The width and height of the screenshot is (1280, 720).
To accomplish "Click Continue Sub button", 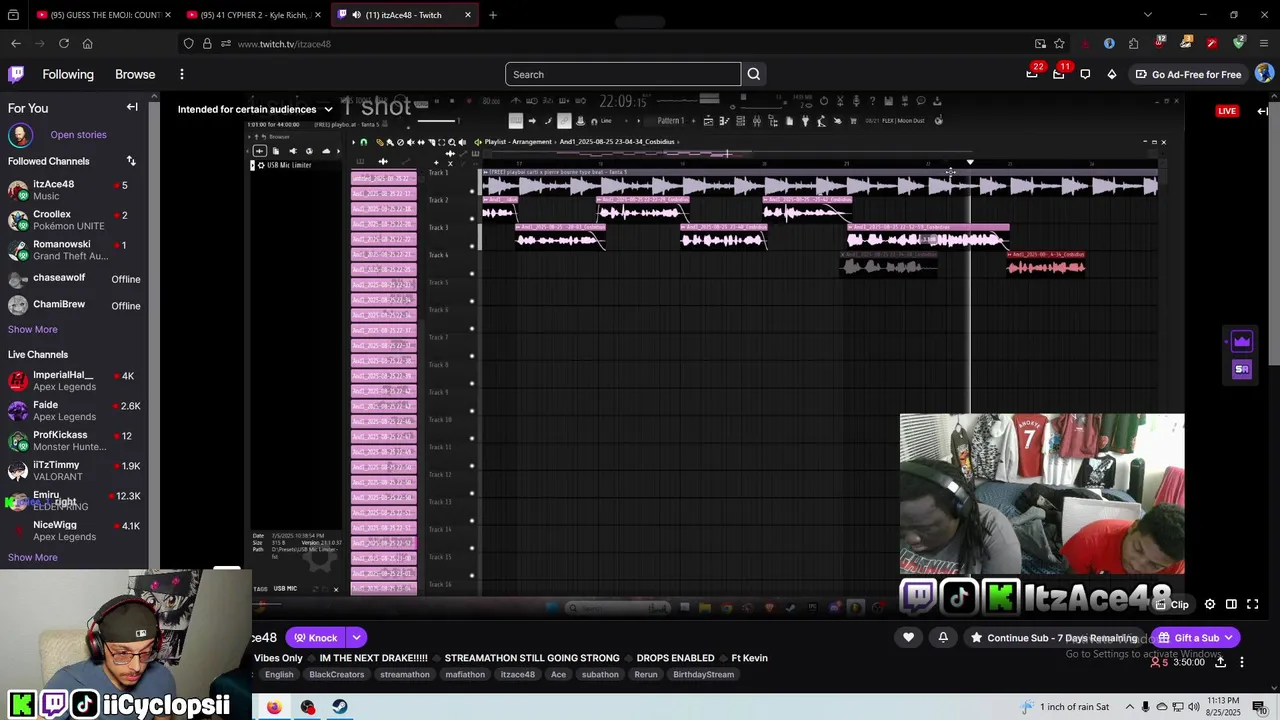I will click(x=1054, y=637).
